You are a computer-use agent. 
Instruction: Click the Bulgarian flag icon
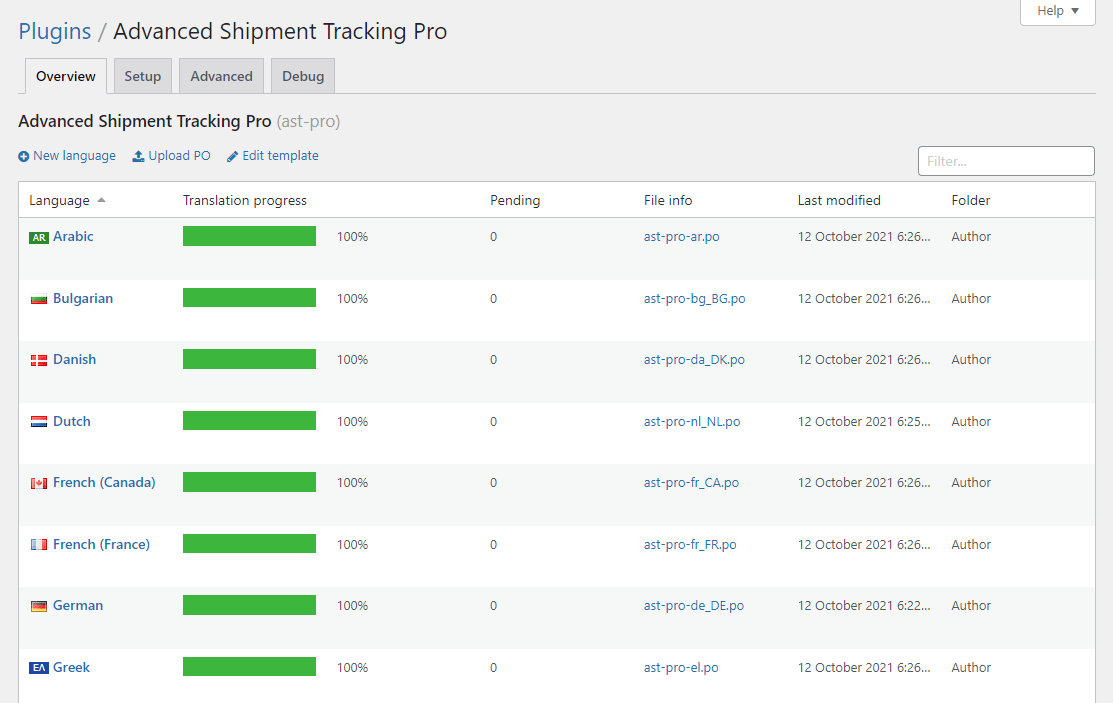point(39,299)
